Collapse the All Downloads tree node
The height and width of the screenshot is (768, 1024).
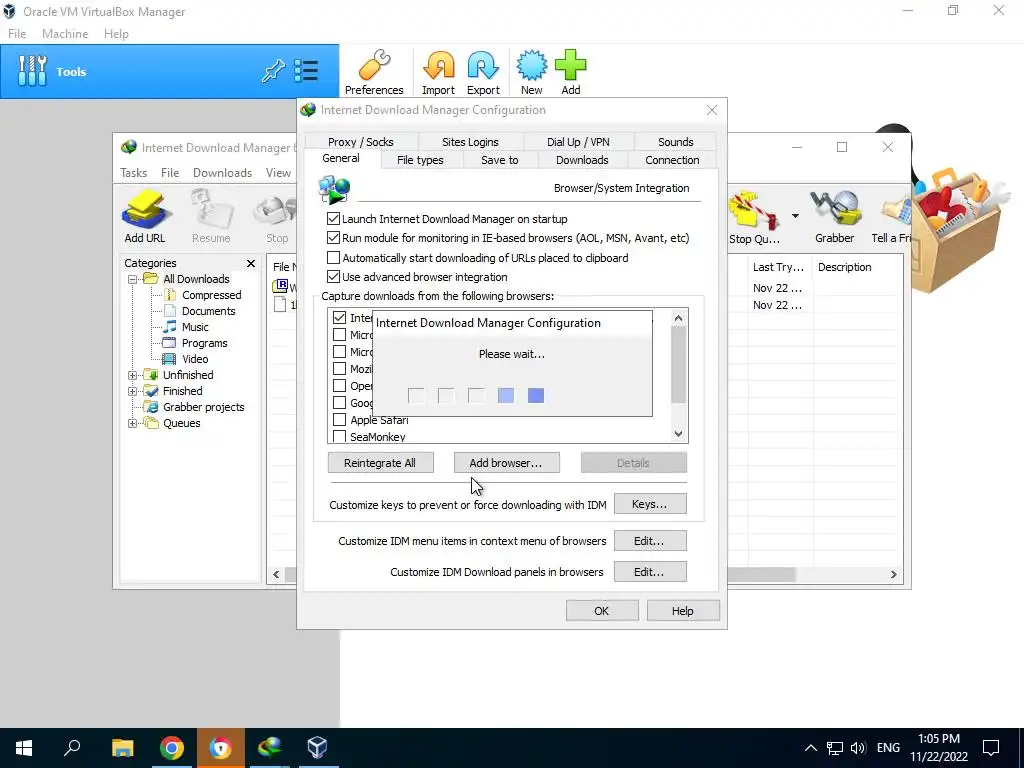pyautogui.click(x=132, y=279)
